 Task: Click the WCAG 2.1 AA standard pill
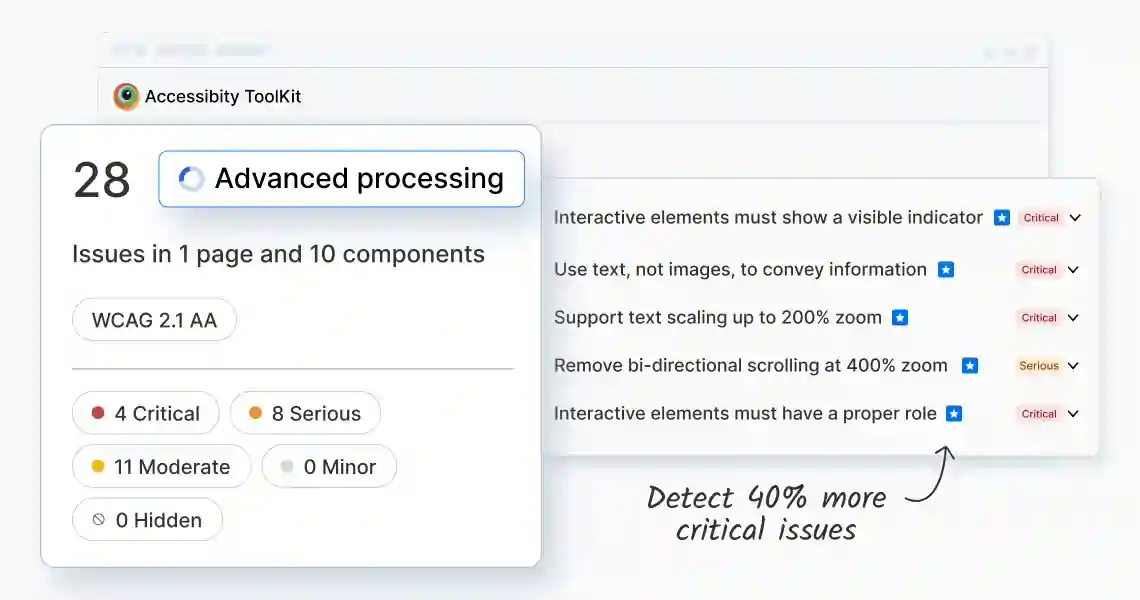(154, 319)
